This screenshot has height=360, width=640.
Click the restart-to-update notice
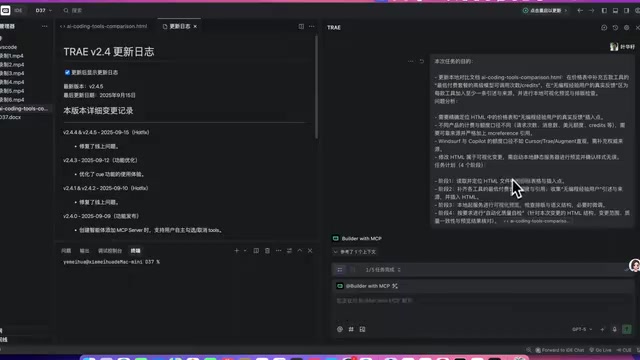point(545,10)
